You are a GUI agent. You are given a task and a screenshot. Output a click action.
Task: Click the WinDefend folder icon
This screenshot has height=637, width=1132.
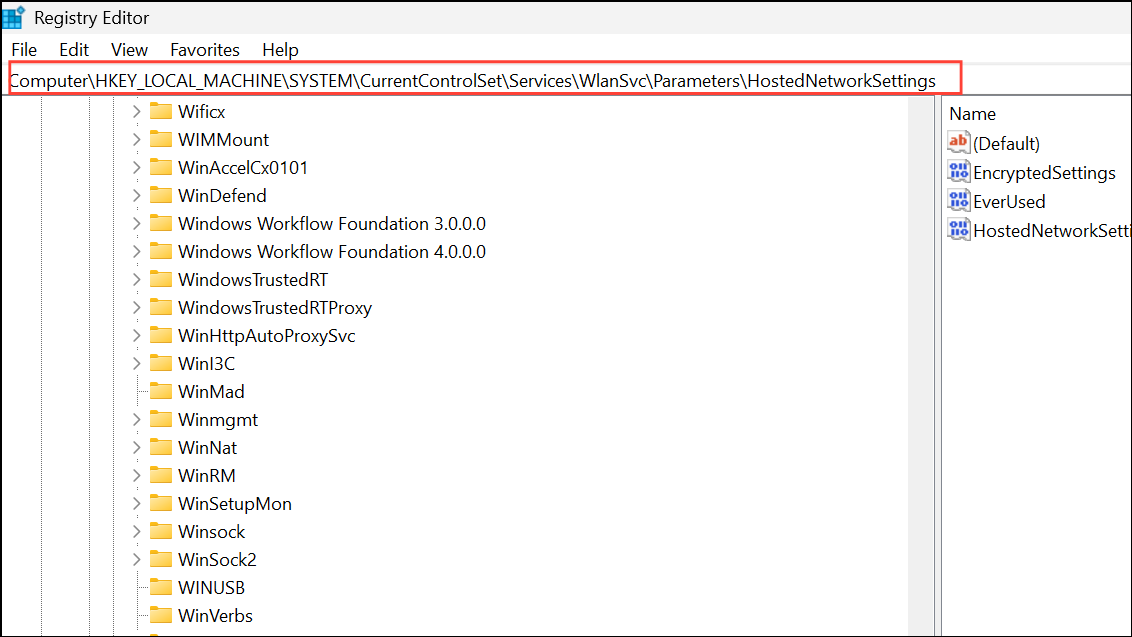click(160, 196)
